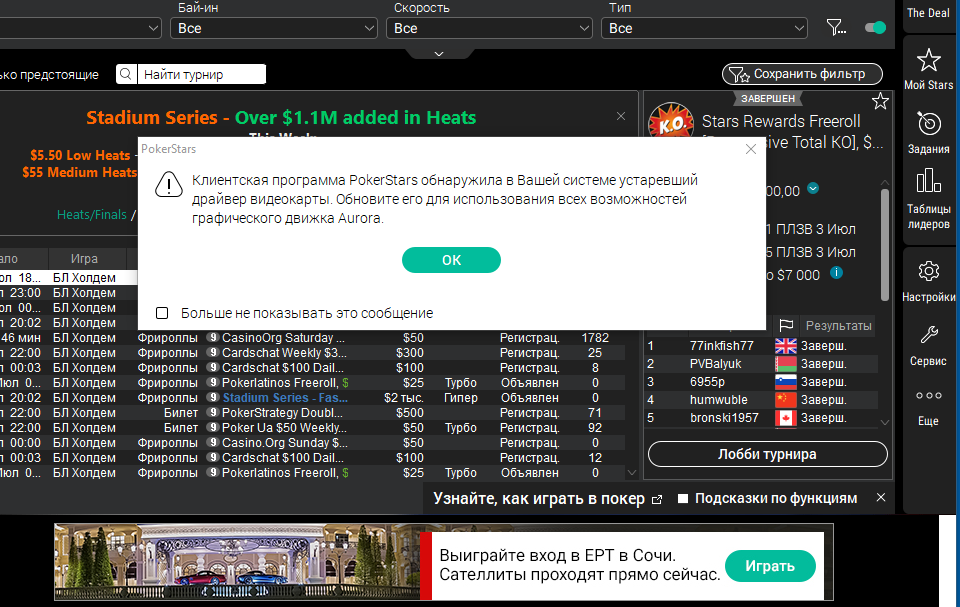This screenshot has height=607, width=960.
Task: Expand the partially visible leftmost filter dropdown
Action: click(x=80, y=28)
